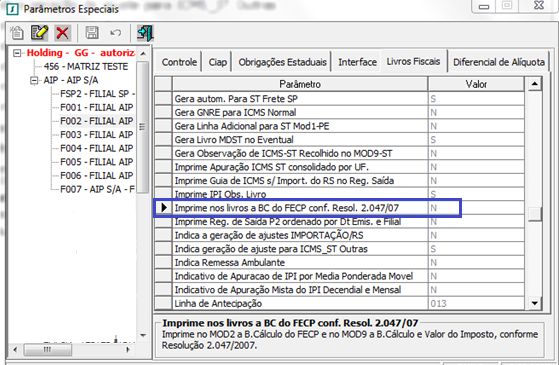
Task: Select the Holding - GG root item
Action: point(81,53)
